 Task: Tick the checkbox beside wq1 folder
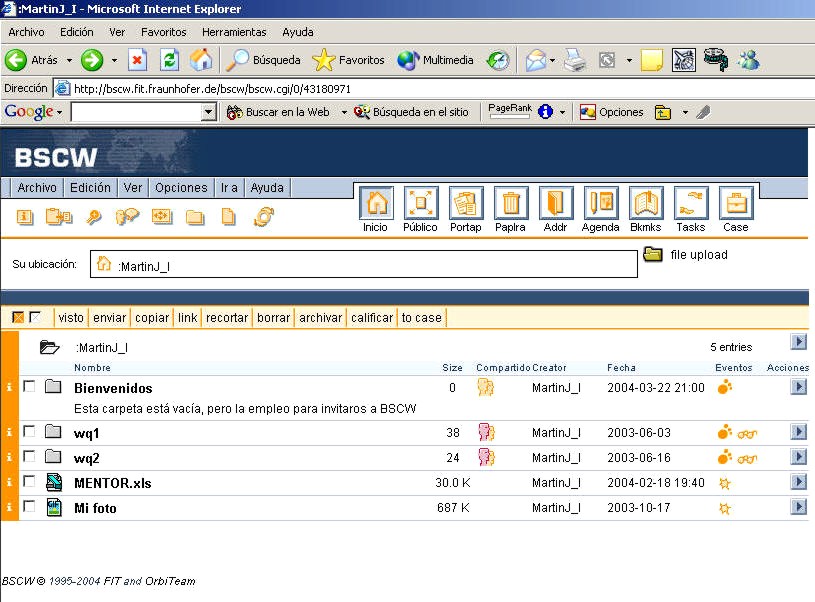[29, 432]
